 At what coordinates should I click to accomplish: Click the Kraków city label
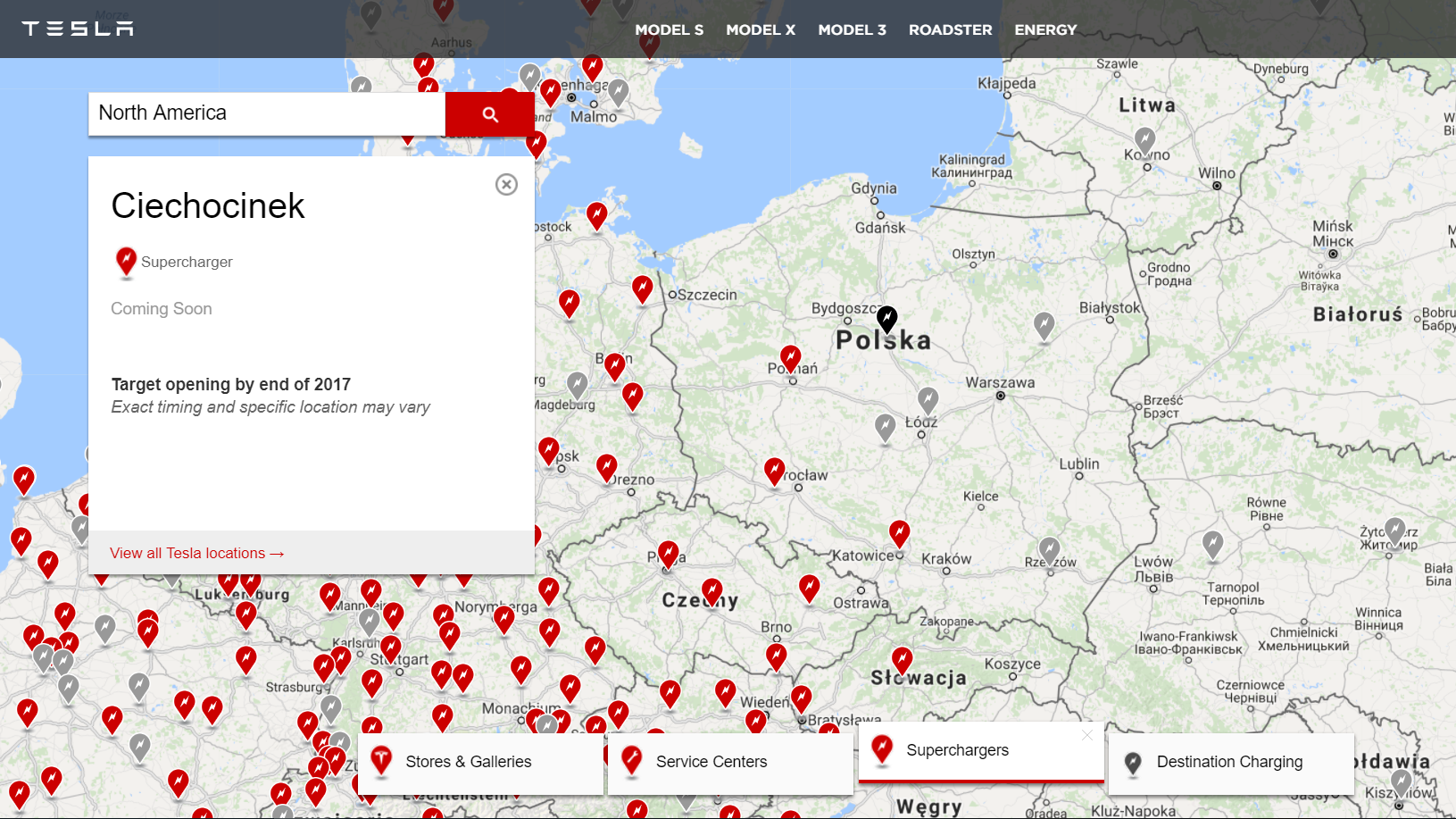[x=946, y=559]
